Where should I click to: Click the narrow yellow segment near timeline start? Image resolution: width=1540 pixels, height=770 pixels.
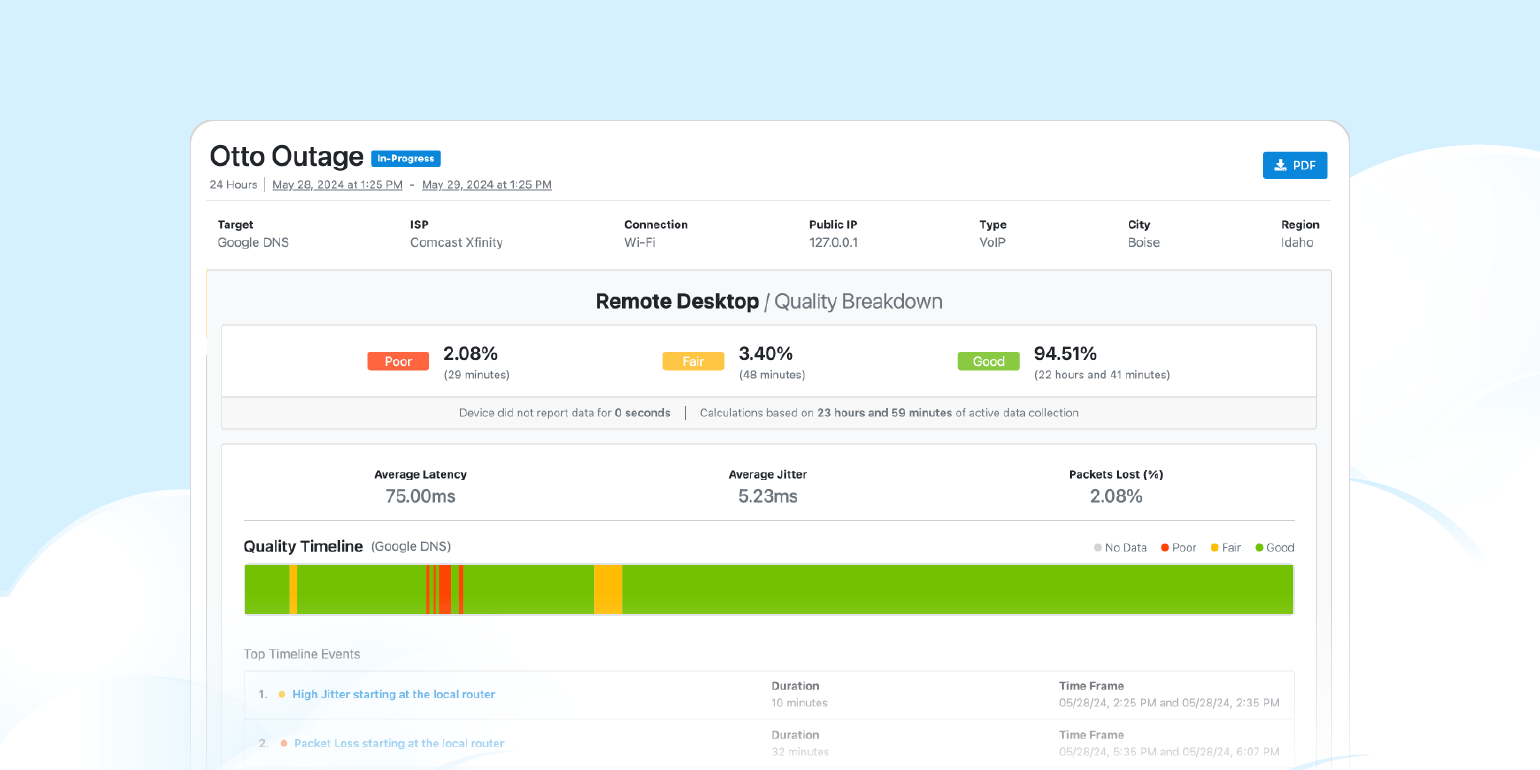click(x=293, y=589)
